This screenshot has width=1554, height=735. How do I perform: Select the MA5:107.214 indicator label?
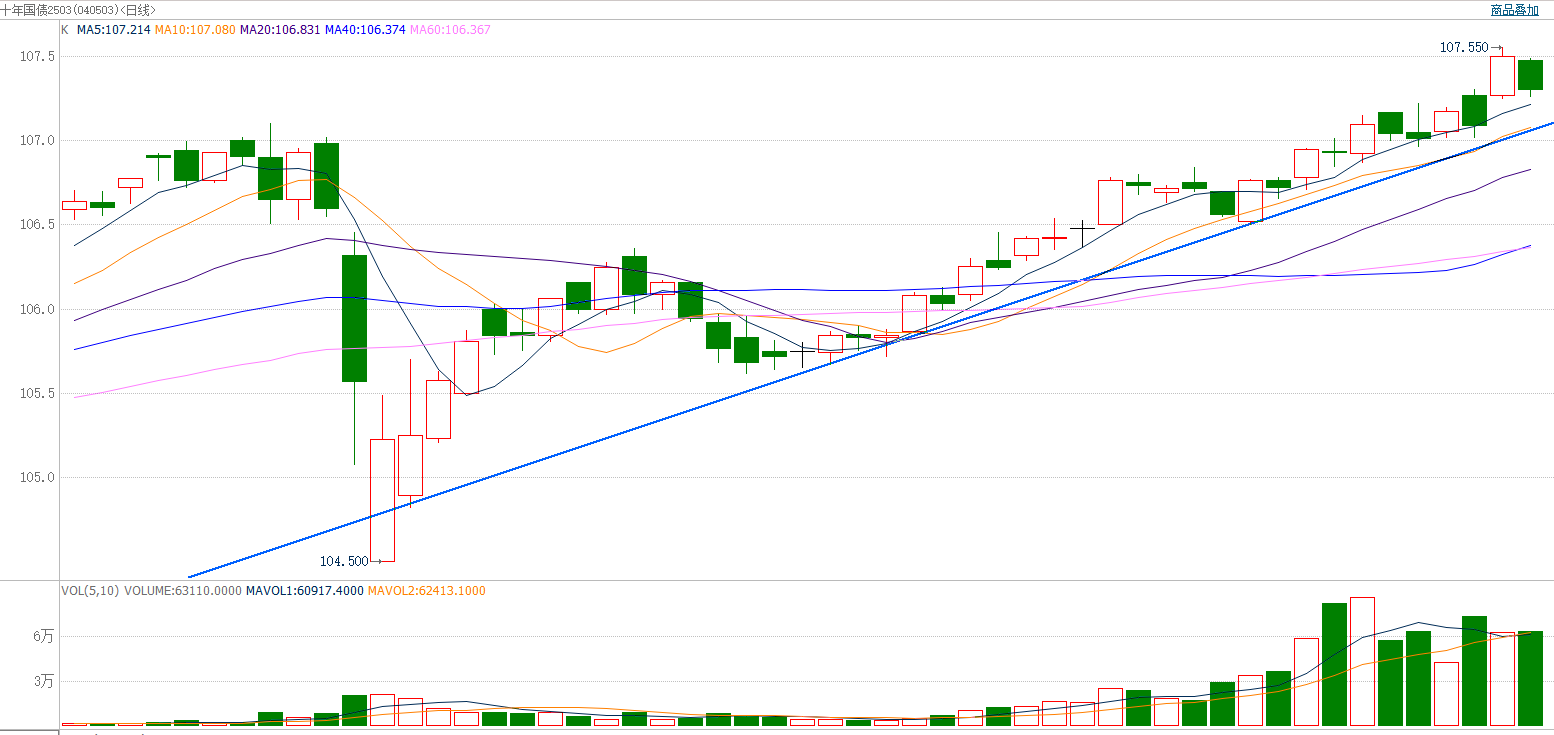tap(114, 30)
